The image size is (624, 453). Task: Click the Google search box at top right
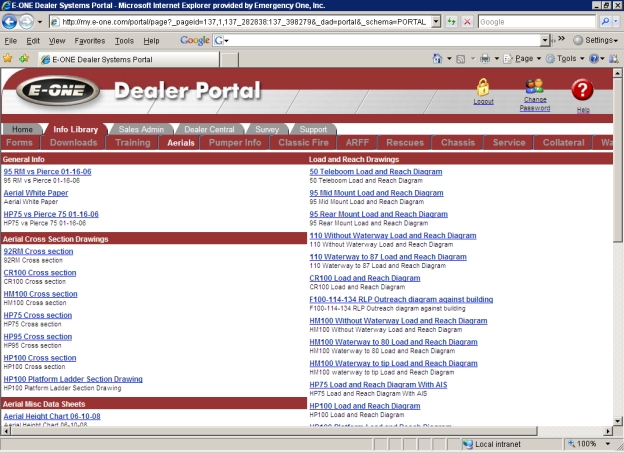[x=537, y=21]
